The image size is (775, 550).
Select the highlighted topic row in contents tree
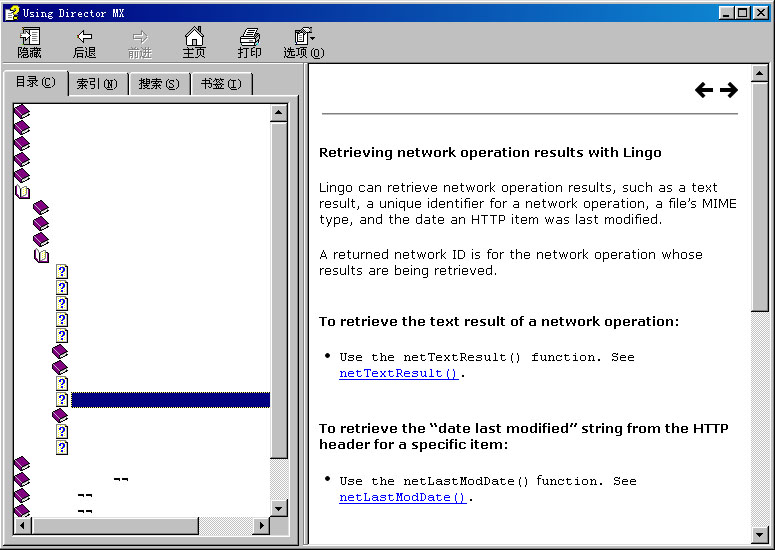(x=171, y=400)
